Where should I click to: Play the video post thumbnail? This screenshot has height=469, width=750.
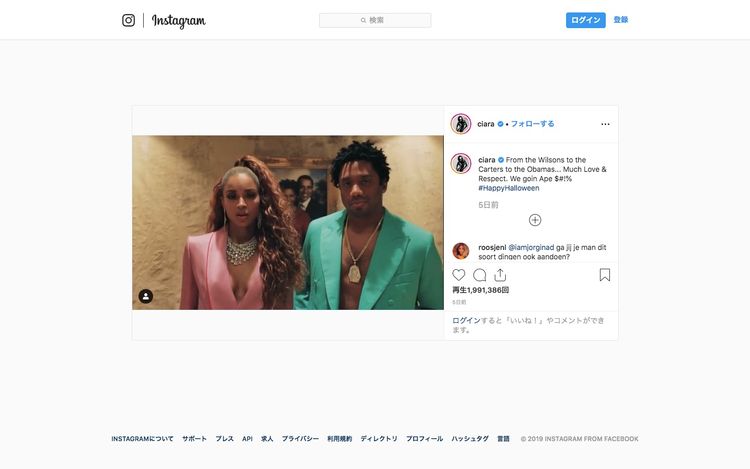(x=288, y=222)
